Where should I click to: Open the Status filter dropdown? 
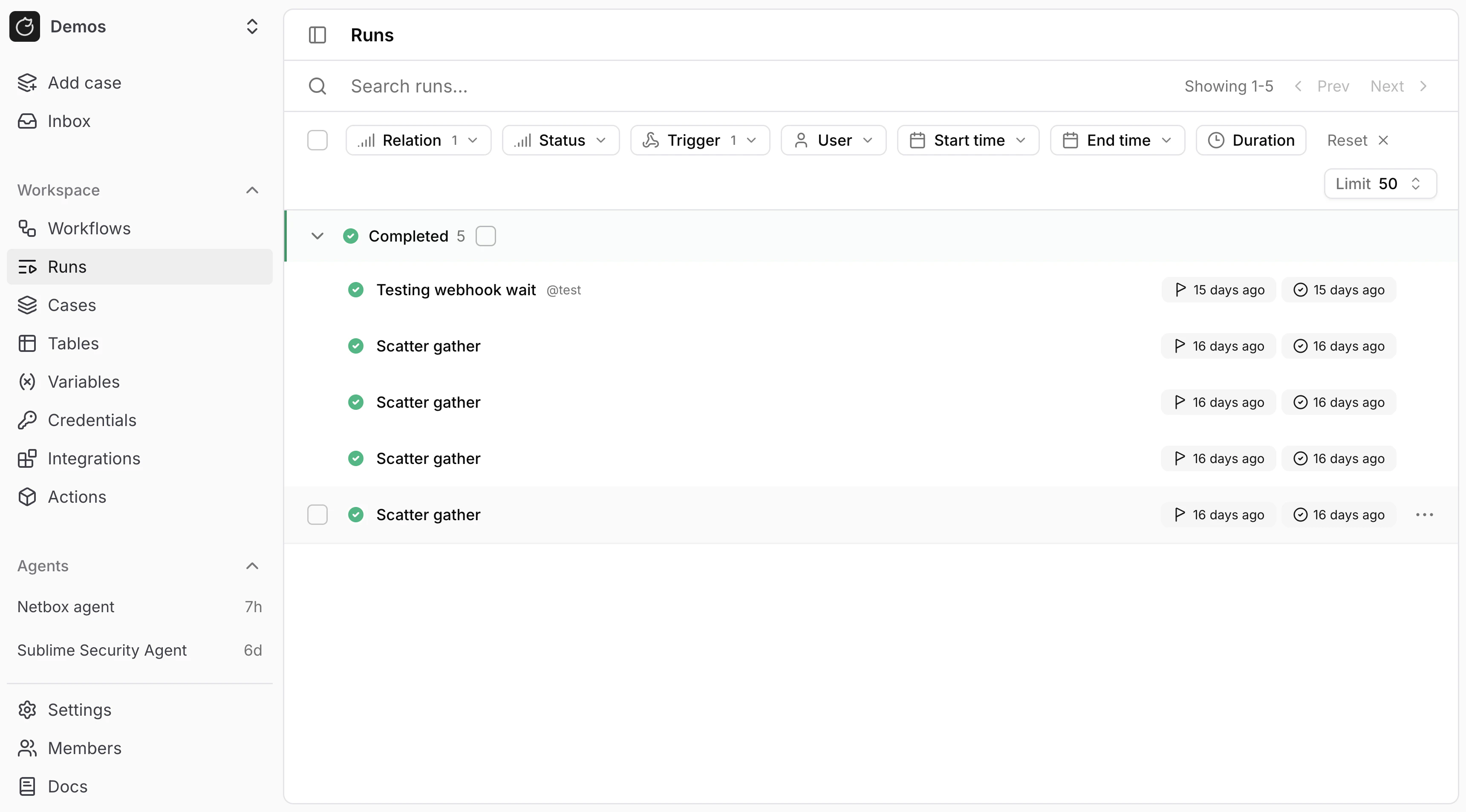(x=560, y=140)
